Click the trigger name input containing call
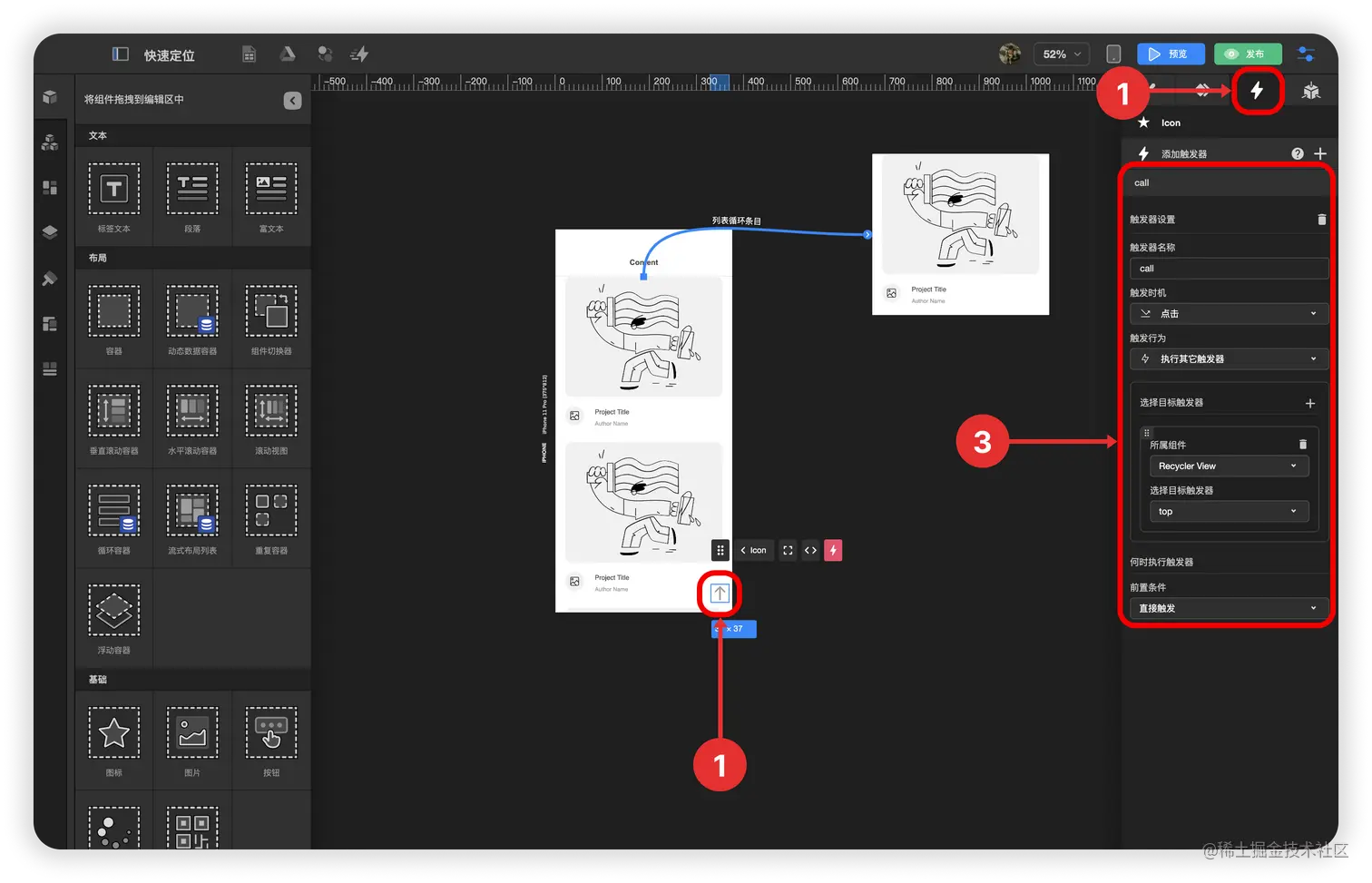Screen dimensions: 1372x883 coord(1229,269)
